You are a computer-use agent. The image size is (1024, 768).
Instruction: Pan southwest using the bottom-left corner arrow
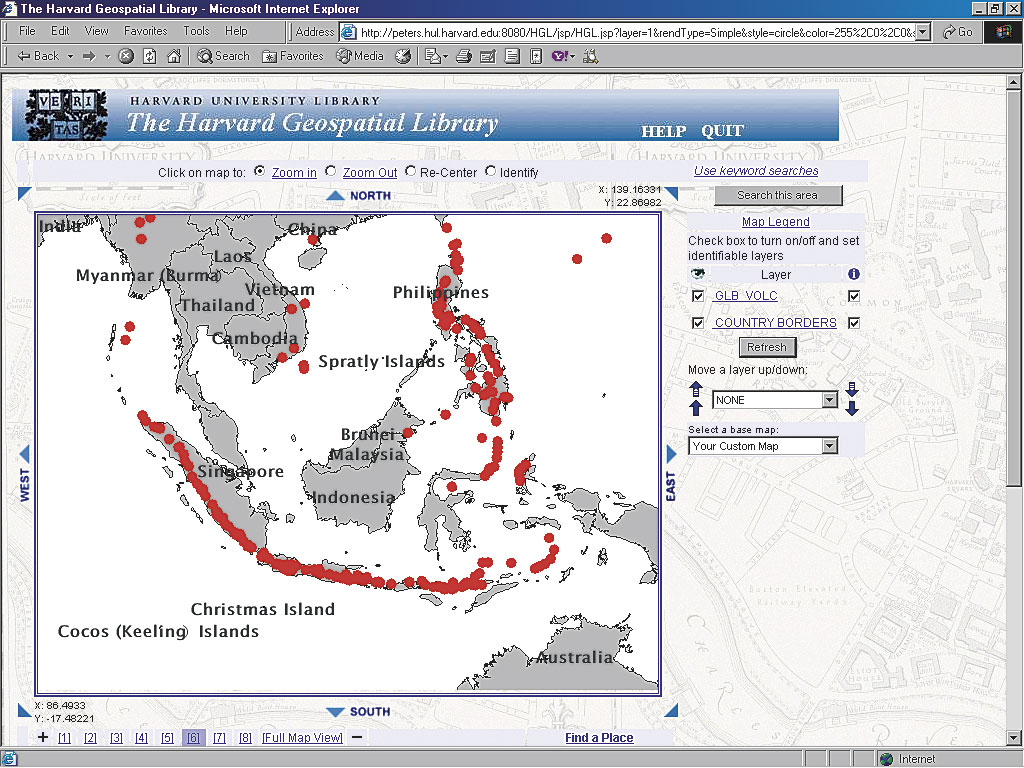click(24, 710)
